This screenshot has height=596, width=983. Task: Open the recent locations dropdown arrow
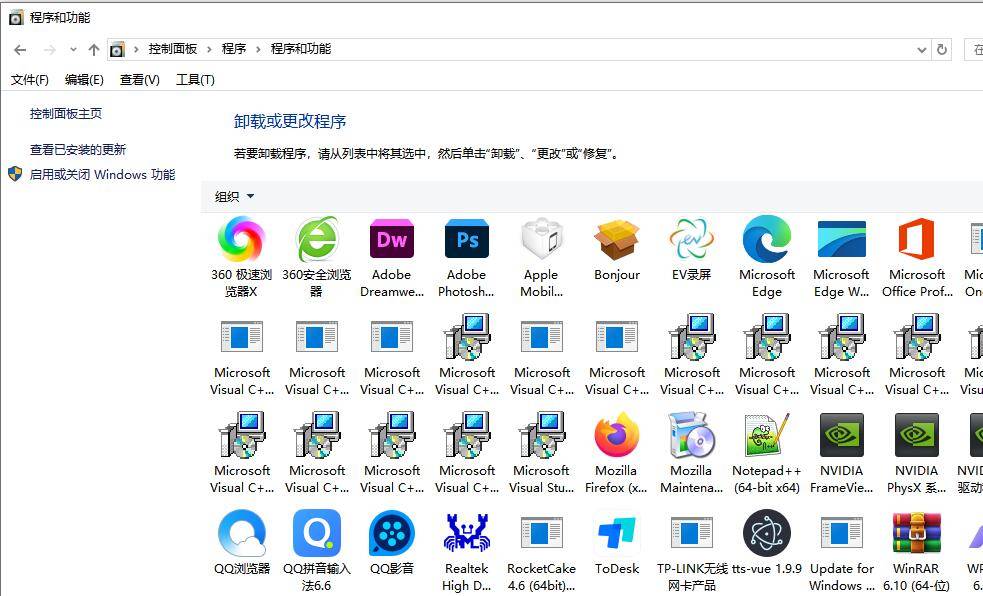coord(73,49)
